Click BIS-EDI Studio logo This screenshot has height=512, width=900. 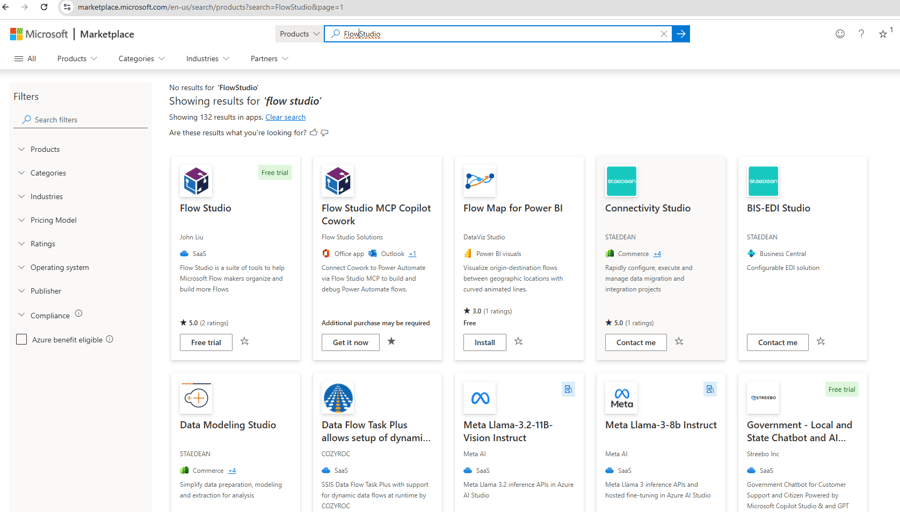pyautogui.click(x=763, y=181)
